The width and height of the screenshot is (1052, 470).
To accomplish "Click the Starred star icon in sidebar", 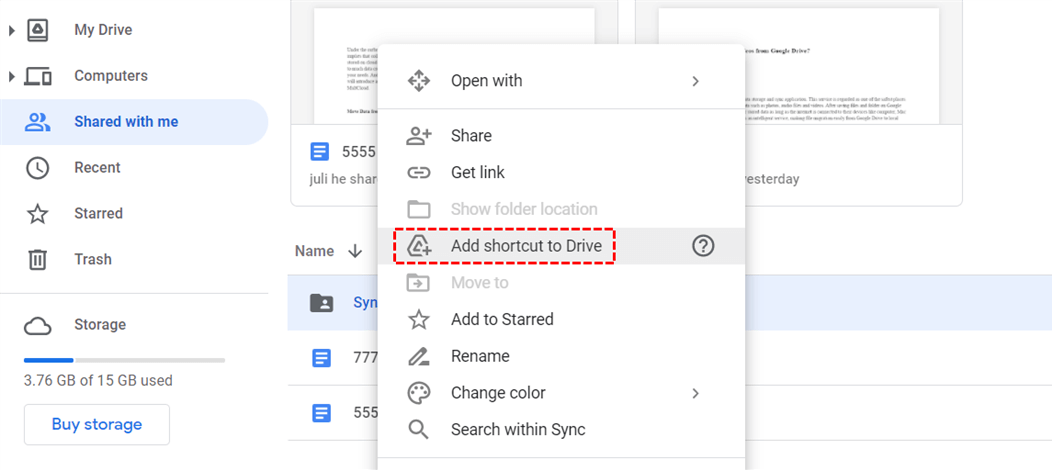I will [x=38, y=213].
